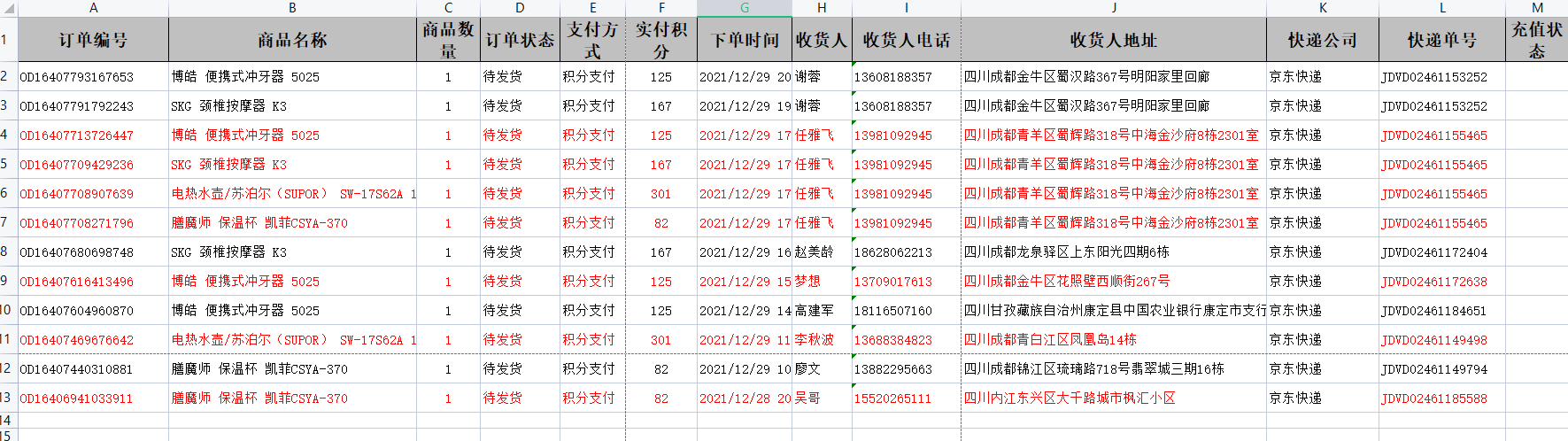Screen dimensions: 1568x441
Task: Select order number OD16407713726447
Action: [77, 135]
